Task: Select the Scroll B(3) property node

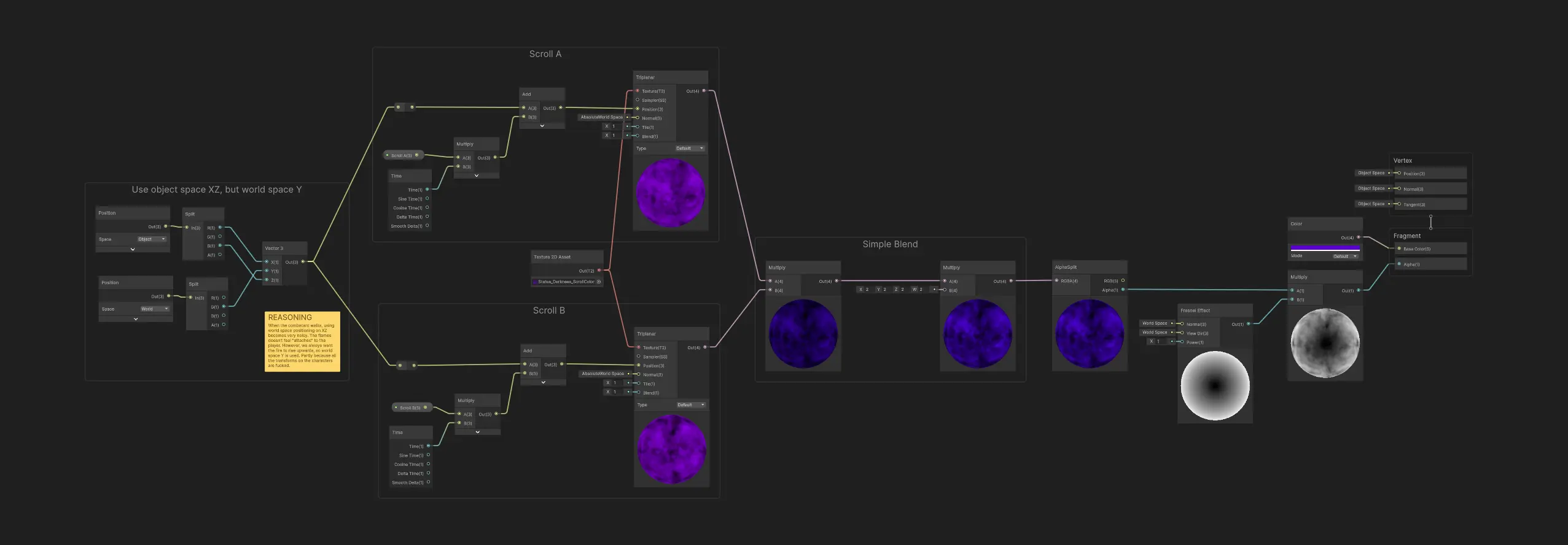Action: (410, 408)
